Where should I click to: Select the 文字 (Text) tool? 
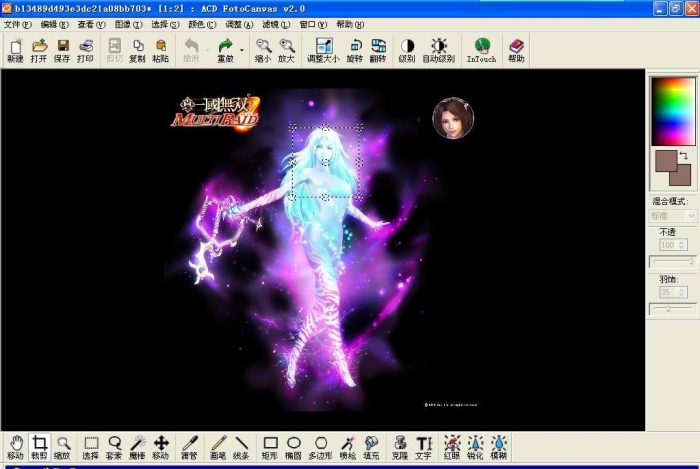pos(423,448)
